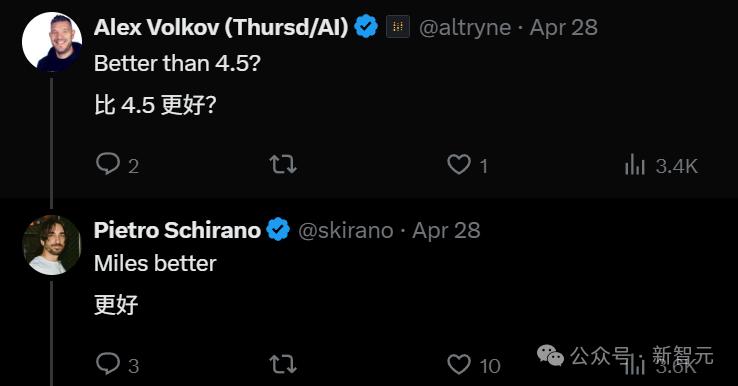738x386 pixels.
Task: Click Alex Volkov's blue verified badge
Action: tap(366, 26)
